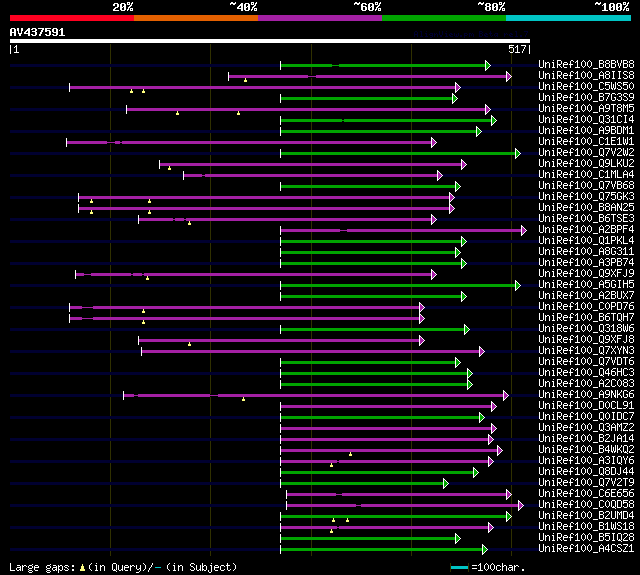Select the UniRef100_B7G3S9 hit name
The image size is (640, 575).
(586, 98)
